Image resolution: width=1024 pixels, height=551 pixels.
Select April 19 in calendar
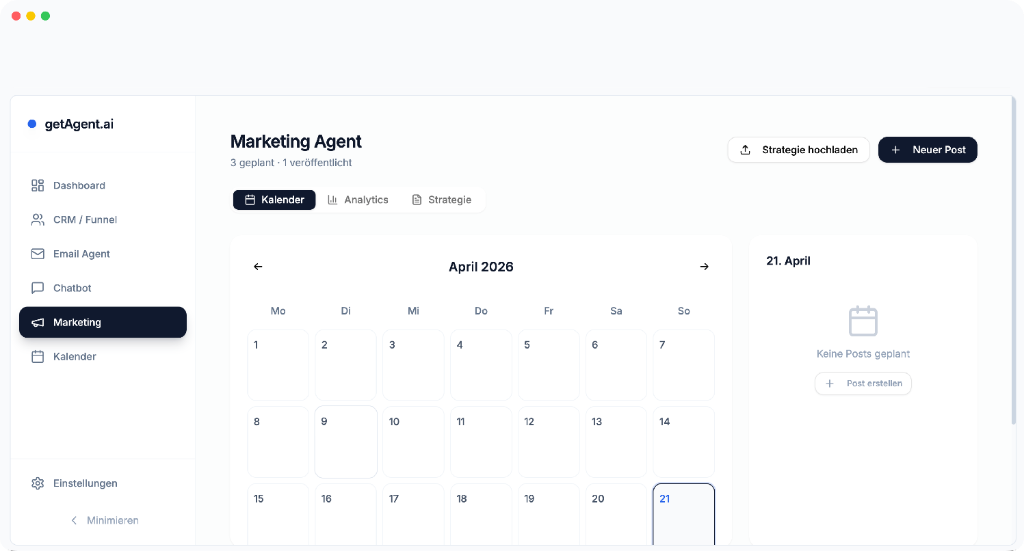tap(549, 514)
